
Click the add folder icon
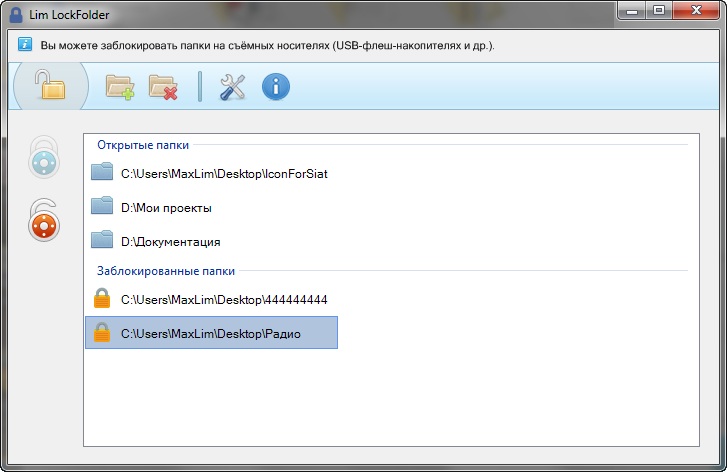coord(120,86)
